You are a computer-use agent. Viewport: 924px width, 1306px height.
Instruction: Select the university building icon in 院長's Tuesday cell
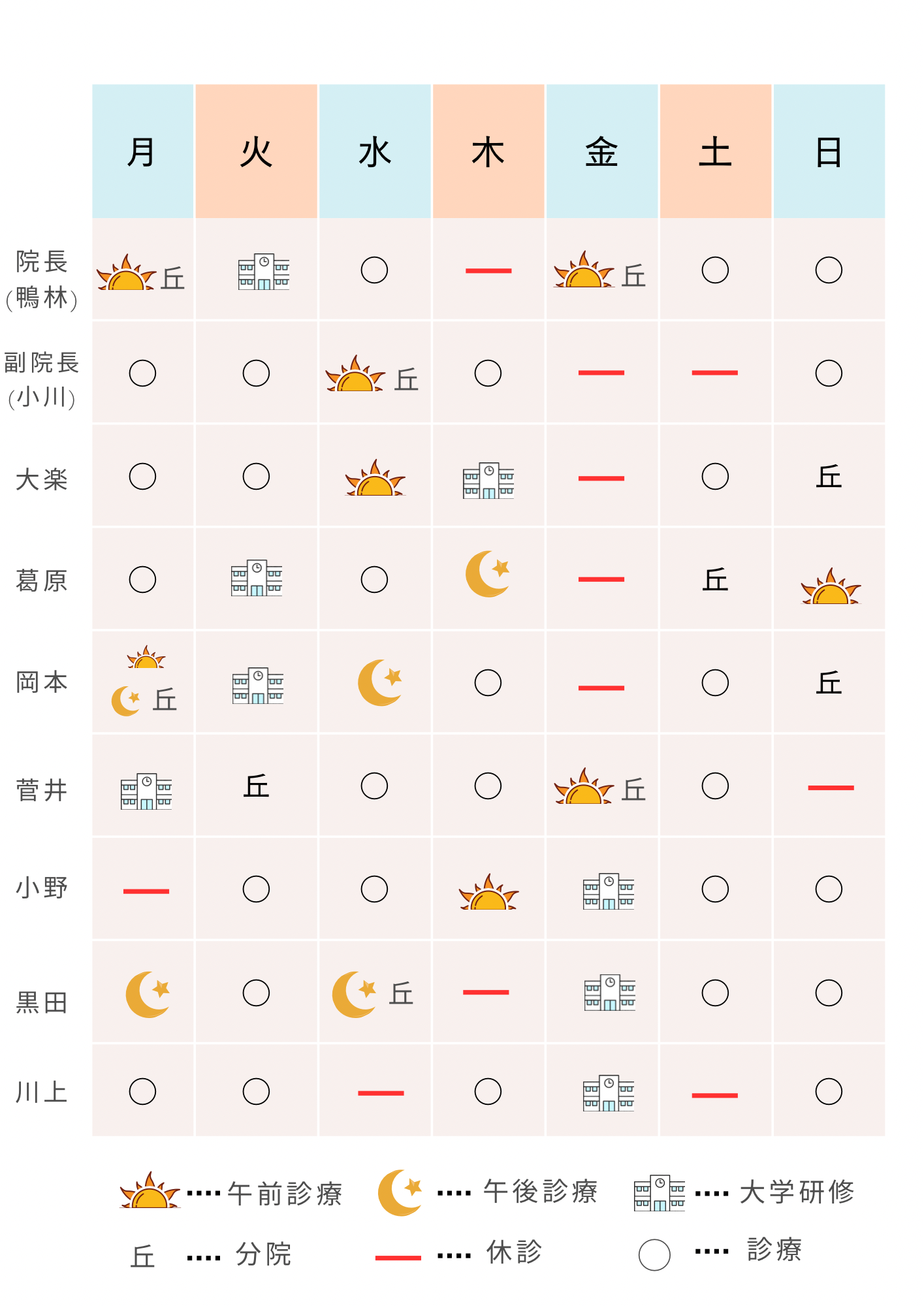point(263,272)
